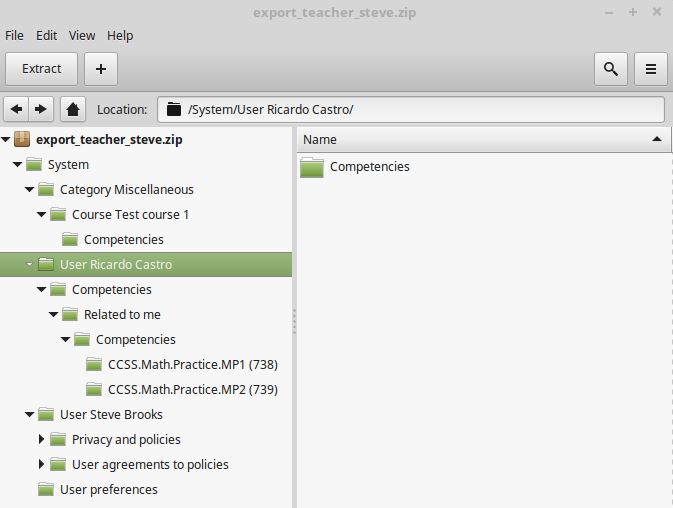The height and width of the screenshot is (508, 673).
Task: Click 'export_teacher_steve.zip' root label in tree
Action: click(109, 140)
